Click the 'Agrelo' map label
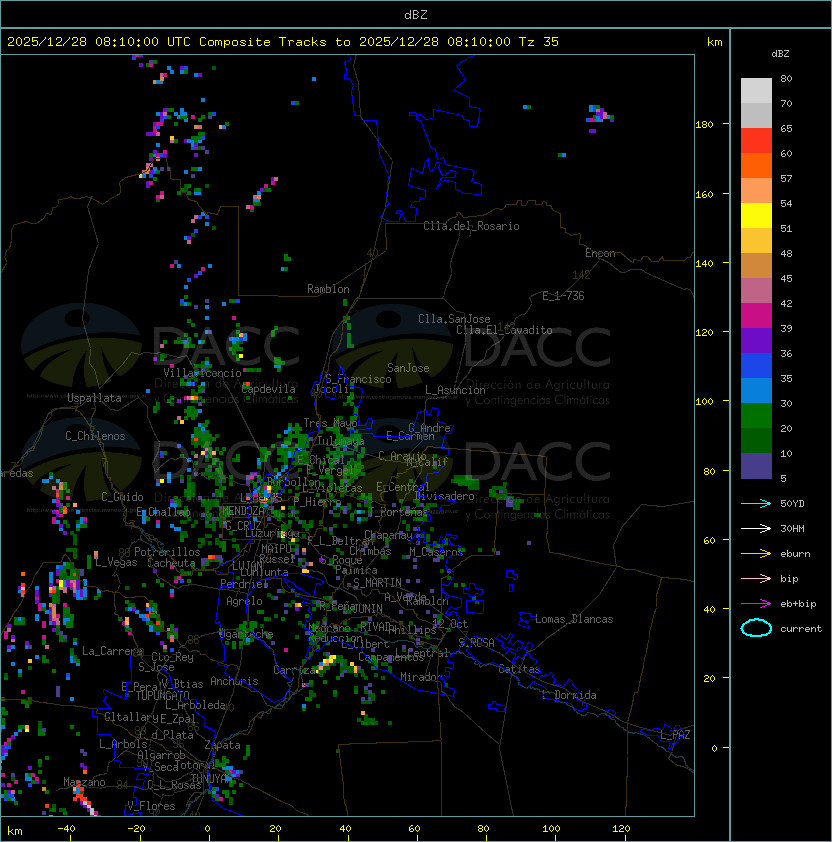832x842 pixels. point(244,601)
